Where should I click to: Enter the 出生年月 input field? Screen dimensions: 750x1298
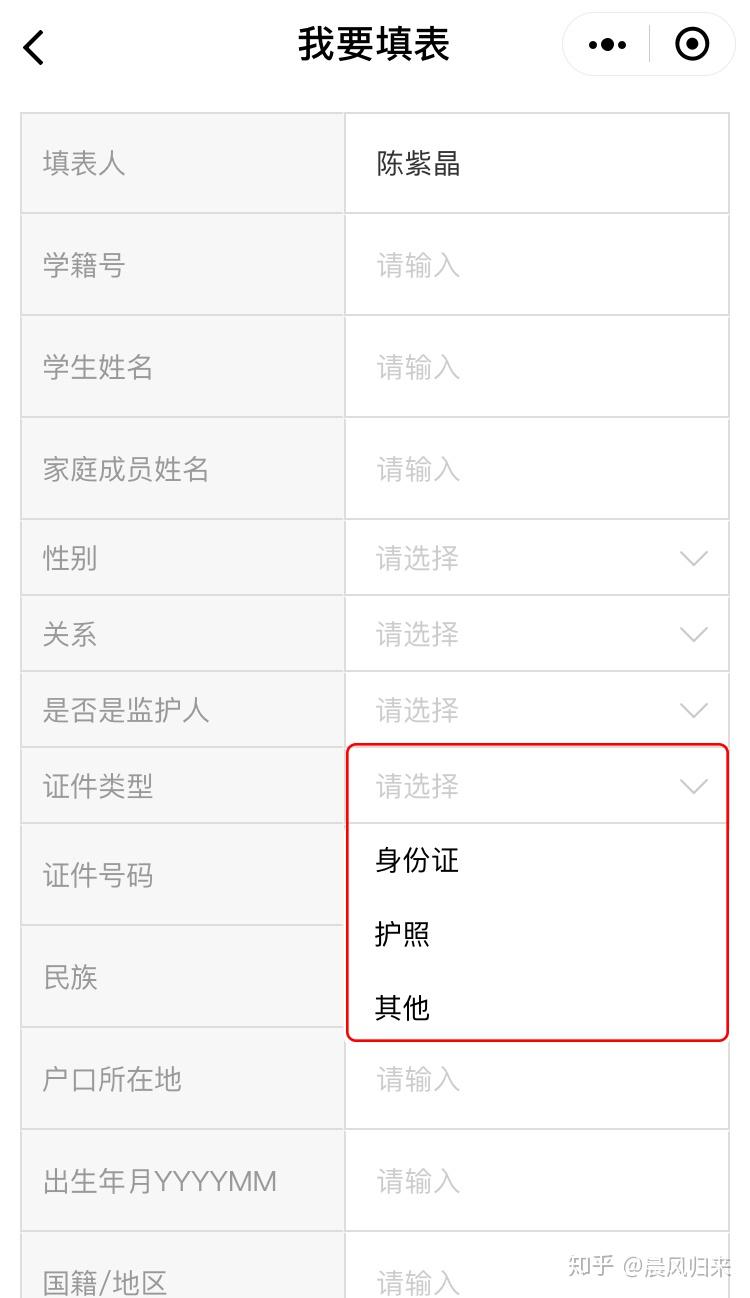536,1182
